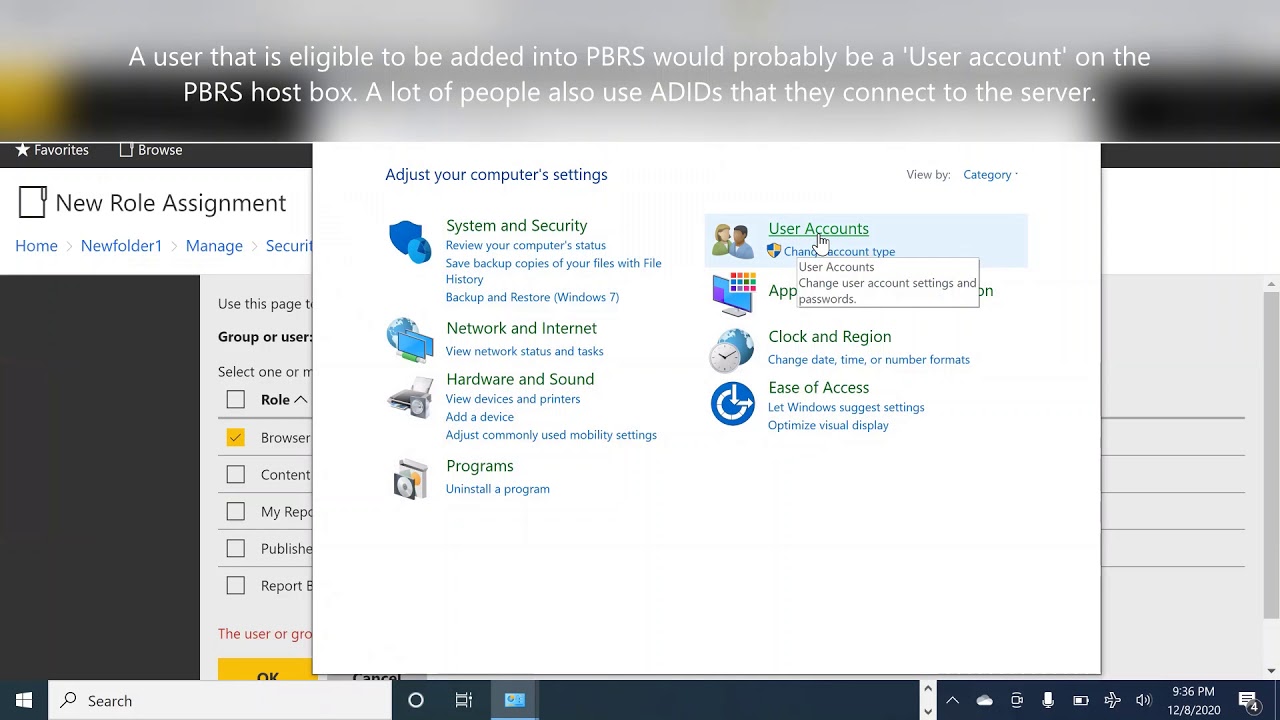
Task: Click the User Accounts people icon
Action: pos(733,241)
